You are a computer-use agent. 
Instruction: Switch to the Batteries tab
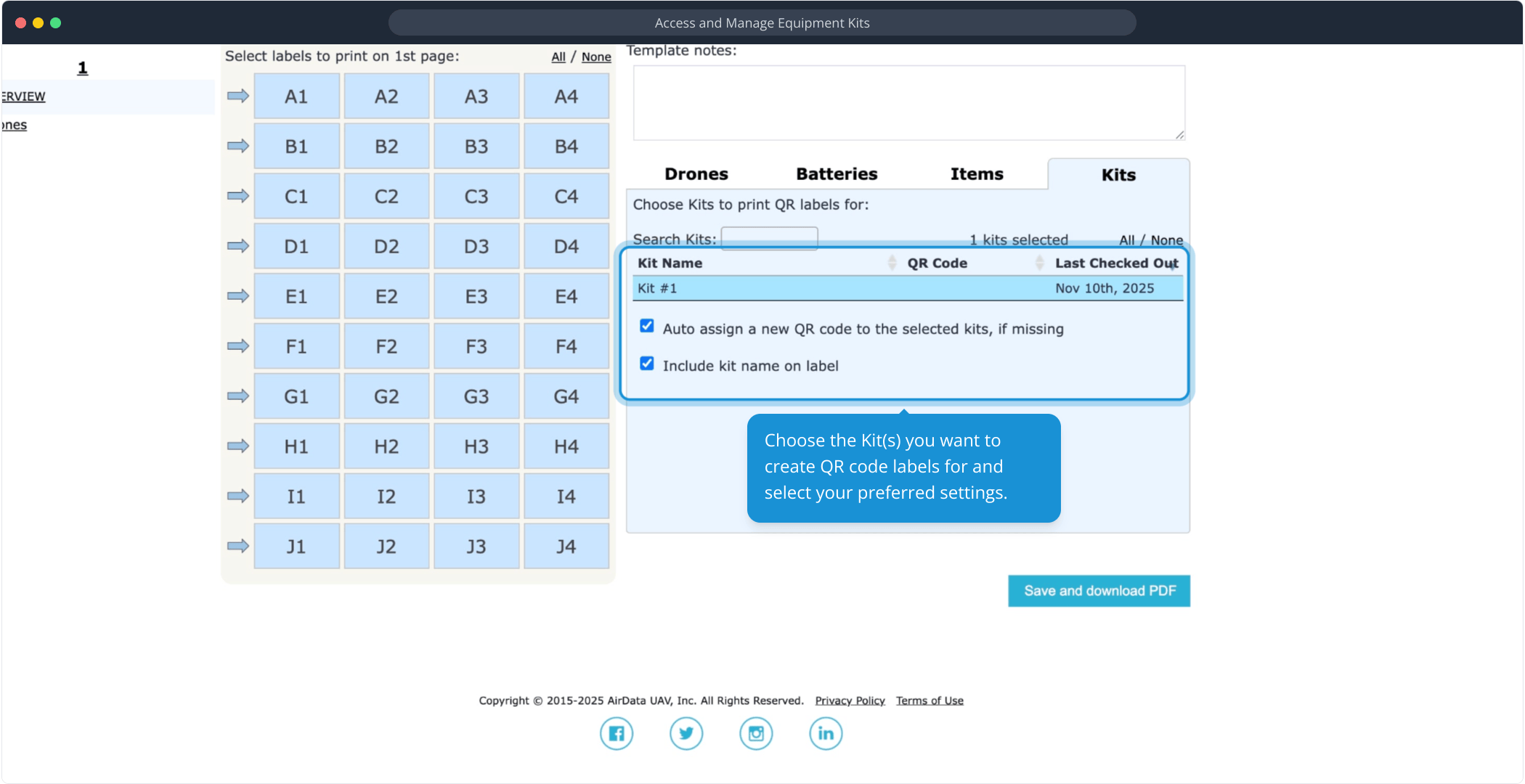point(837,174)
